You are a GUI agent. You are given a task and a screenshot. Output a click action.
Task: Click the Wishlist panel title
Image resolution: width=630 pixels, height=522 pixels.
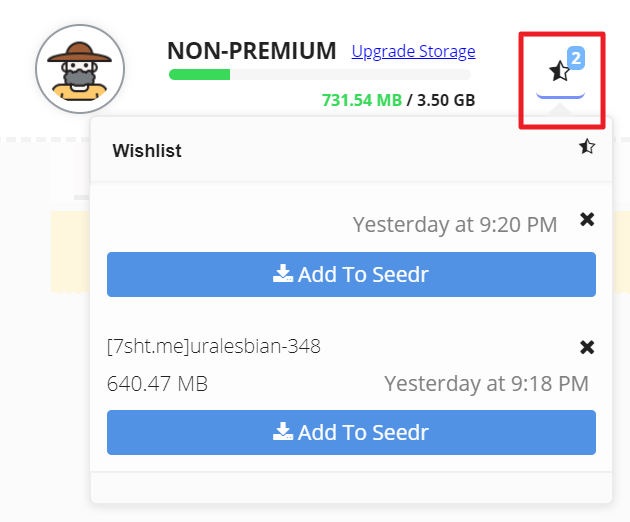[x=147, y=151]
